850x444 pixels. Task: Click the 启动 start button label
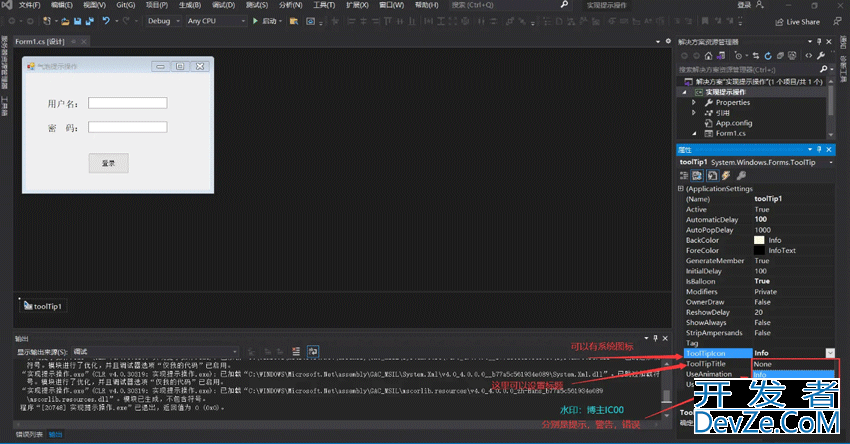pos(269,21)
